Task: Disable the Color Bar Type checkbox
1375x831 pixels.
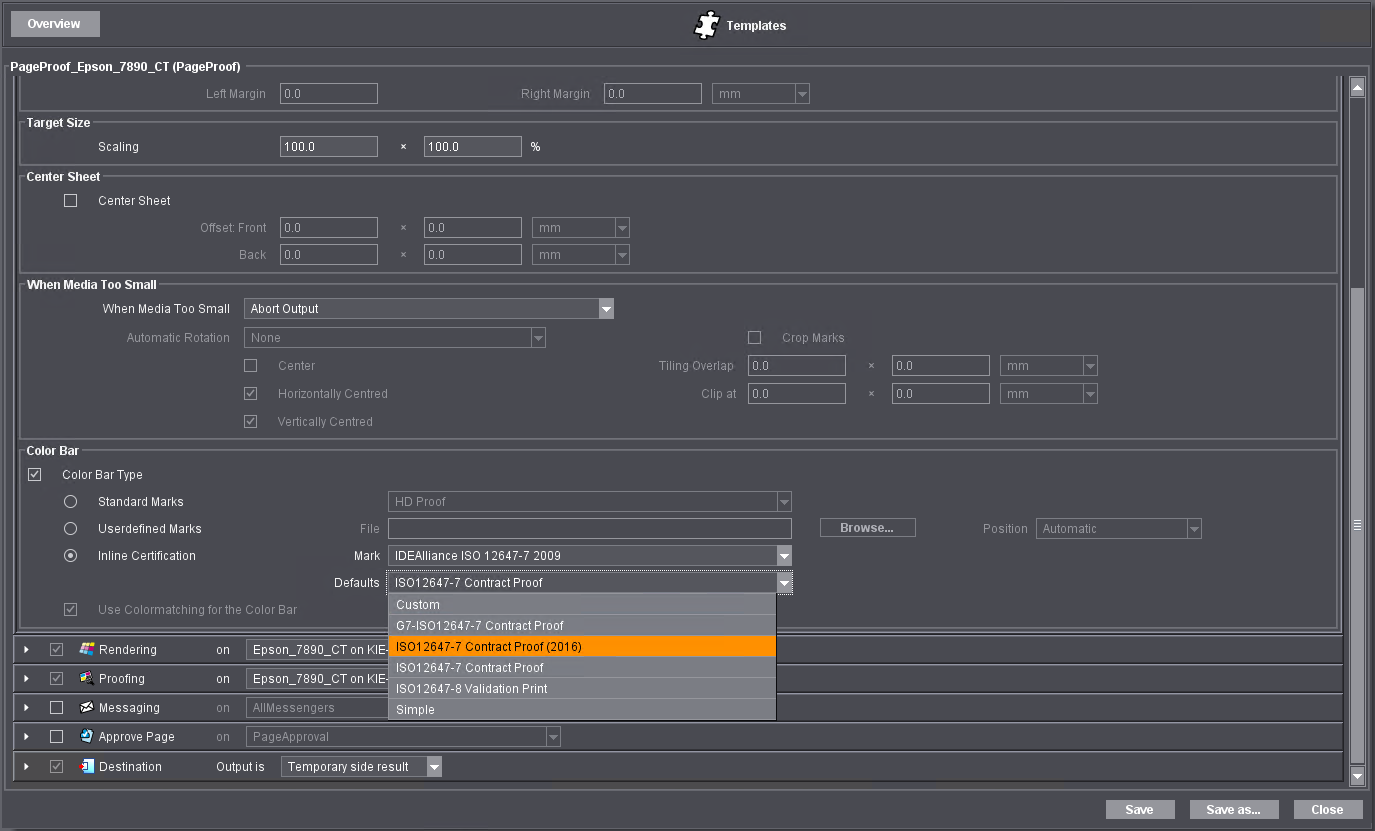Action: click(x=34, y=474)
